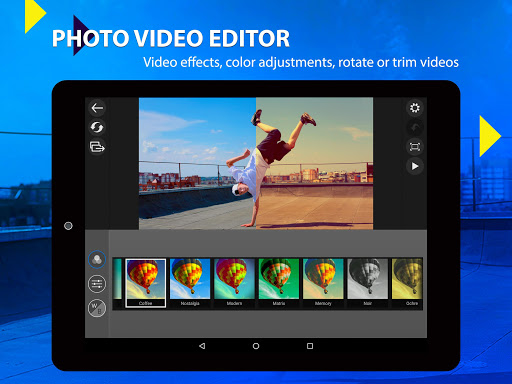The image size is (512, 384).
Task: Open the adjustment sliders icon
Action: tap(97, 284)
